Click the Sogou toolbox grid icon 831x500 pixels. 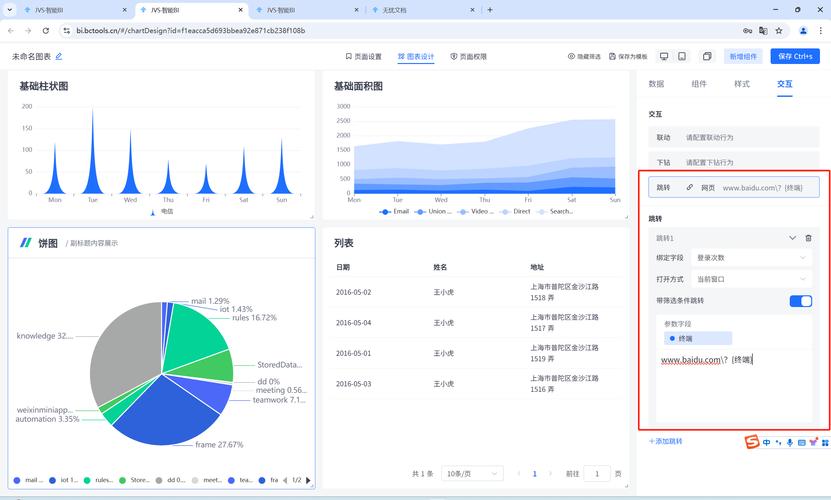(825, 442)
